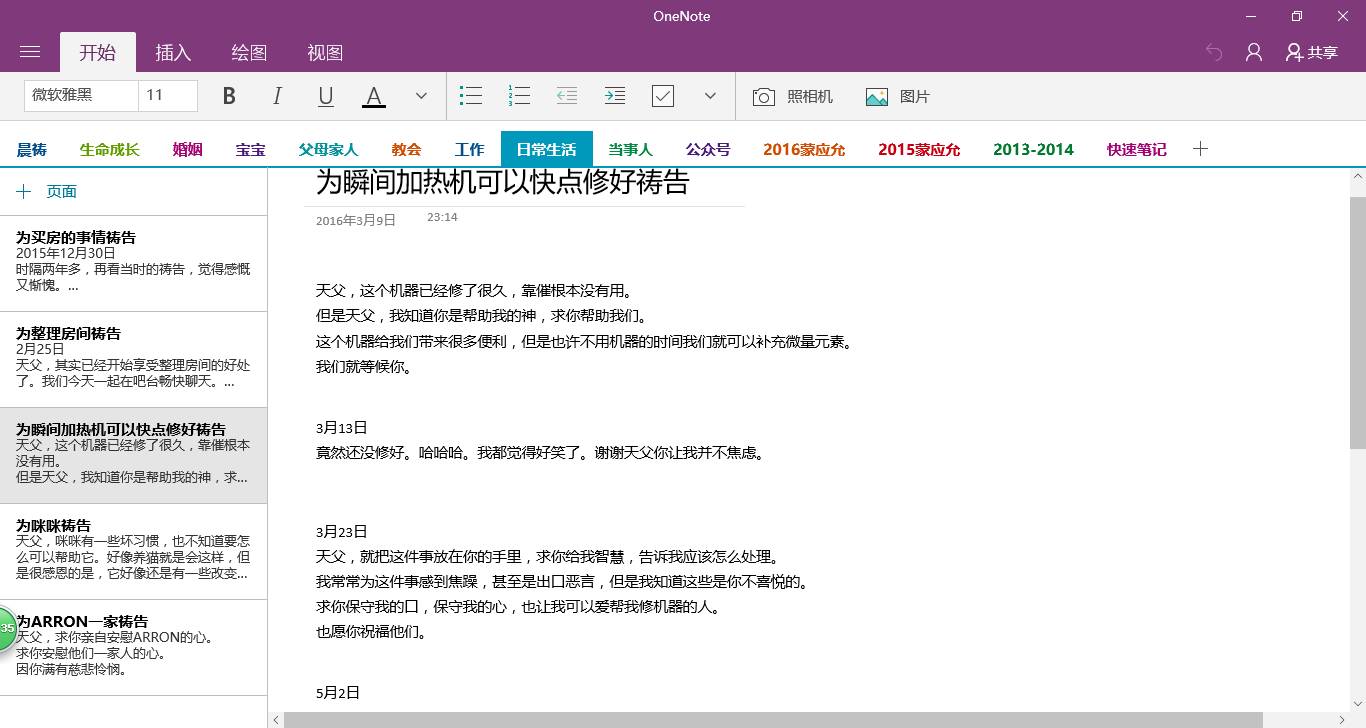
Task: Open the 晨祷 section tab
Action: coord(31,149)
